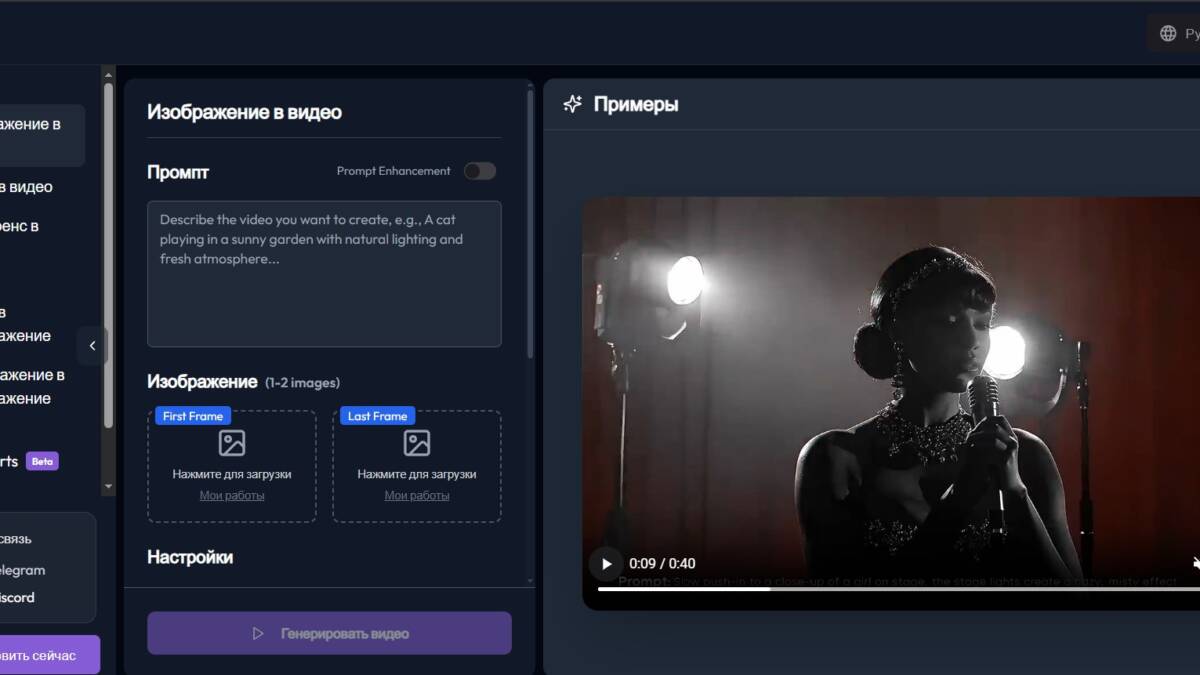Enable the Prompt Enhancement toggle

[x=479, y=171]
